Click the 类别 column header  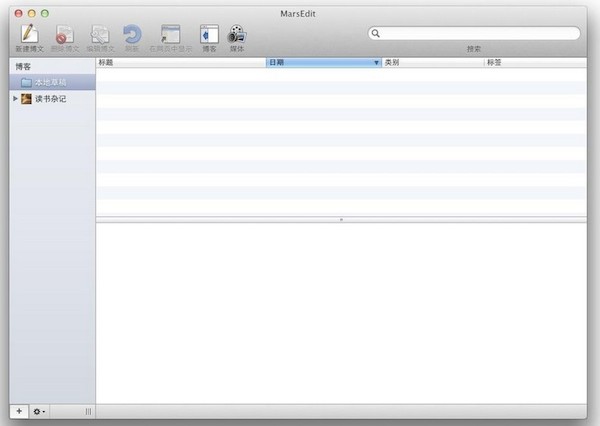point(433,62)
